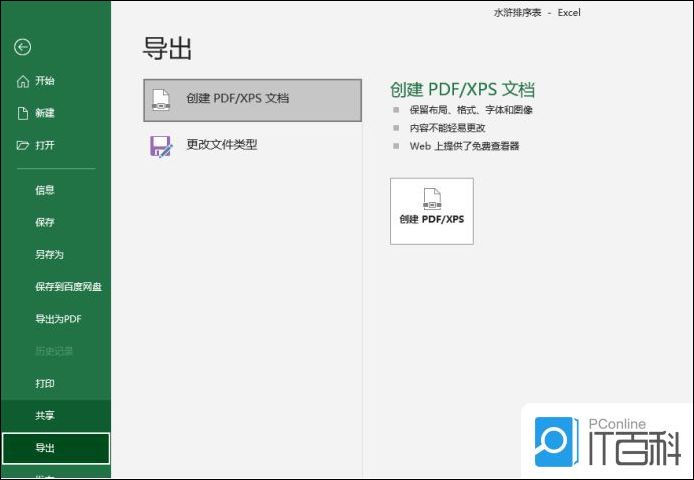Screen dimensions: 694x480
Task: Click the bullet text 保留布局、格式、字体和图像
Action: [x=471, y=110]
